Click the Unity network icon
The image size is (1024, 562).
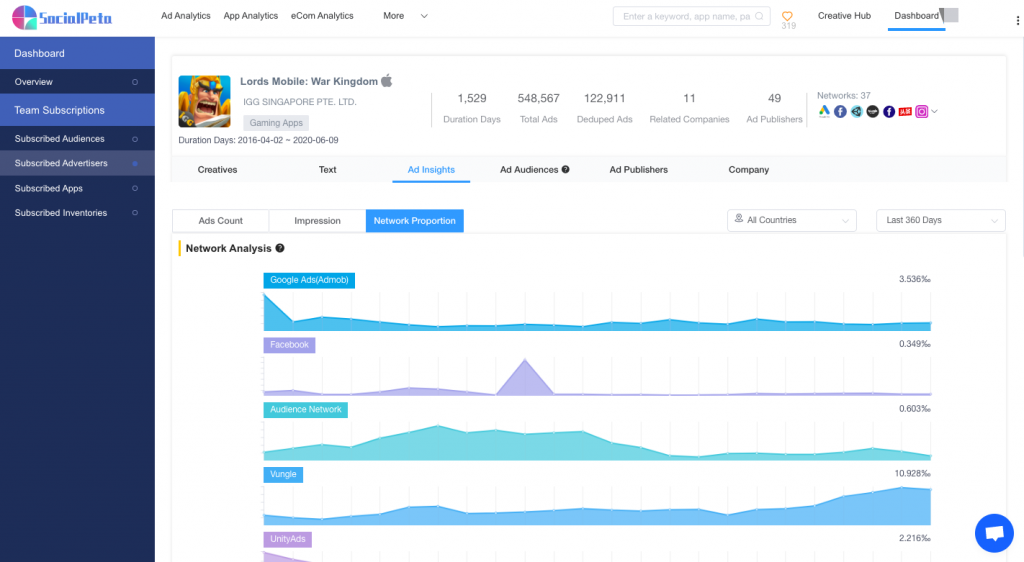pos(856,112)
